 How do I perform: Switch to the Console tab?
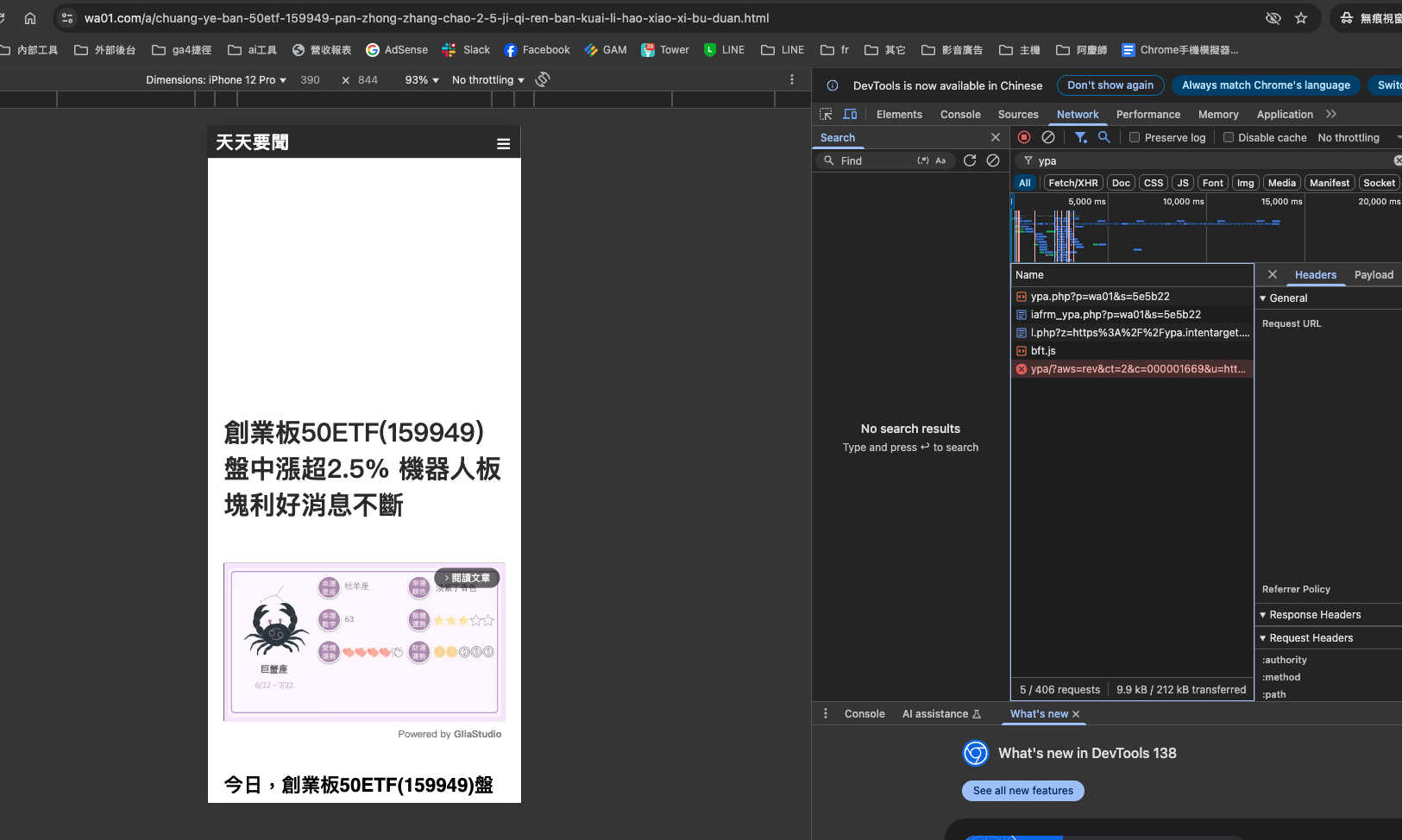pyautogui.click(x=960, y=115)
